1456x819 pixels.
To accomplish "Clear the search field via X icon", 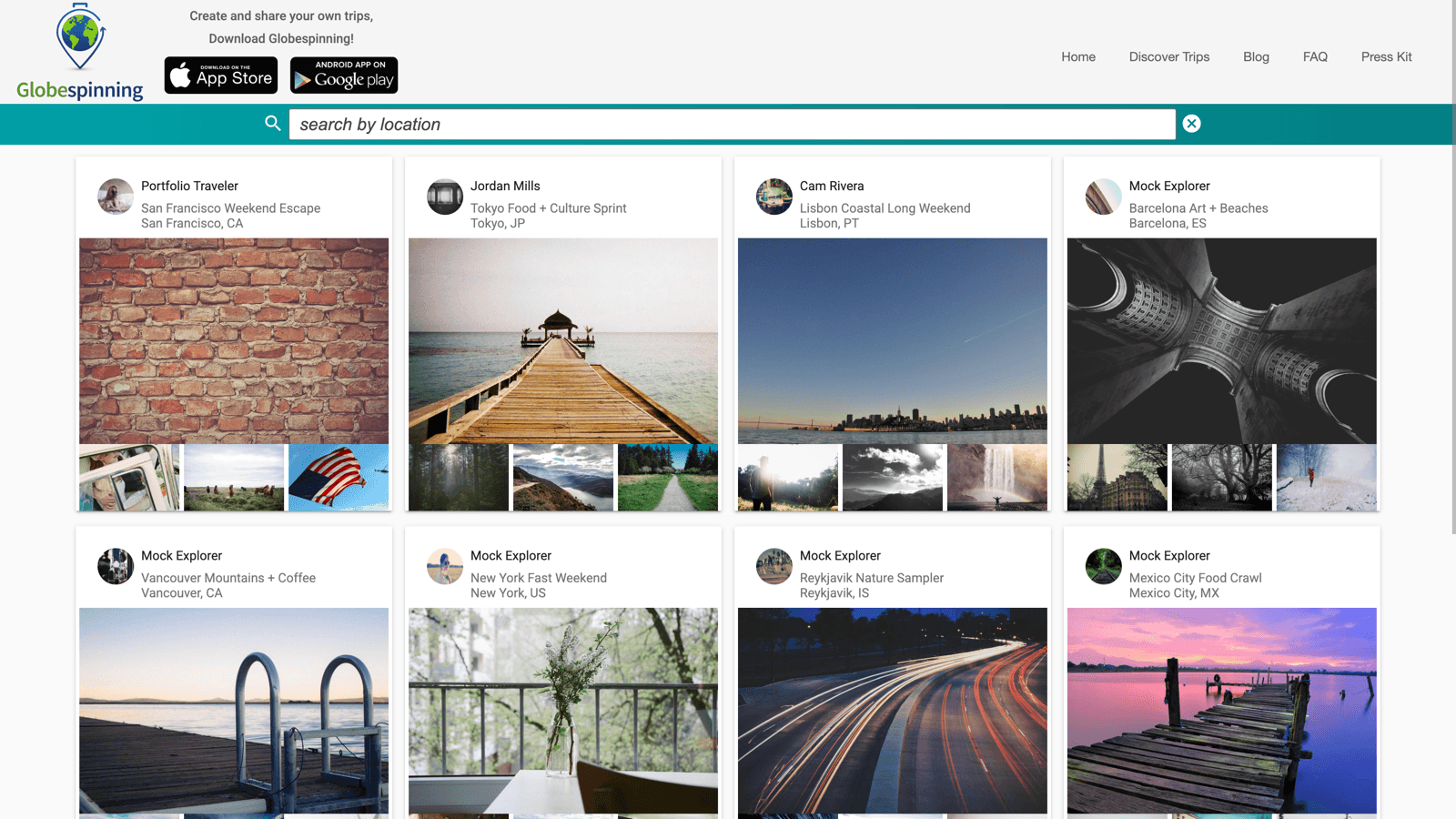I will (1192, 124).
